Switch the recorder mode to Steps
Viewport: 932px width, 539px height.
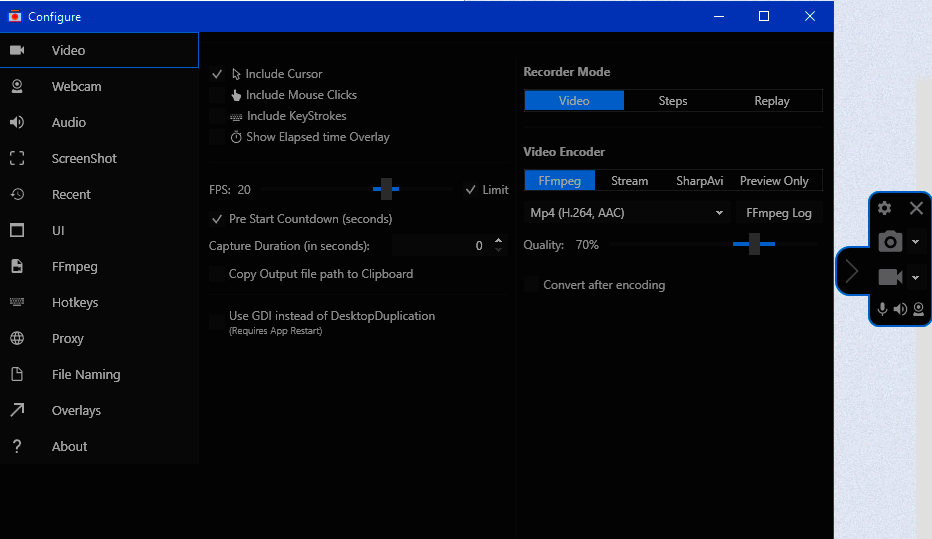click(x=672, y=101)
